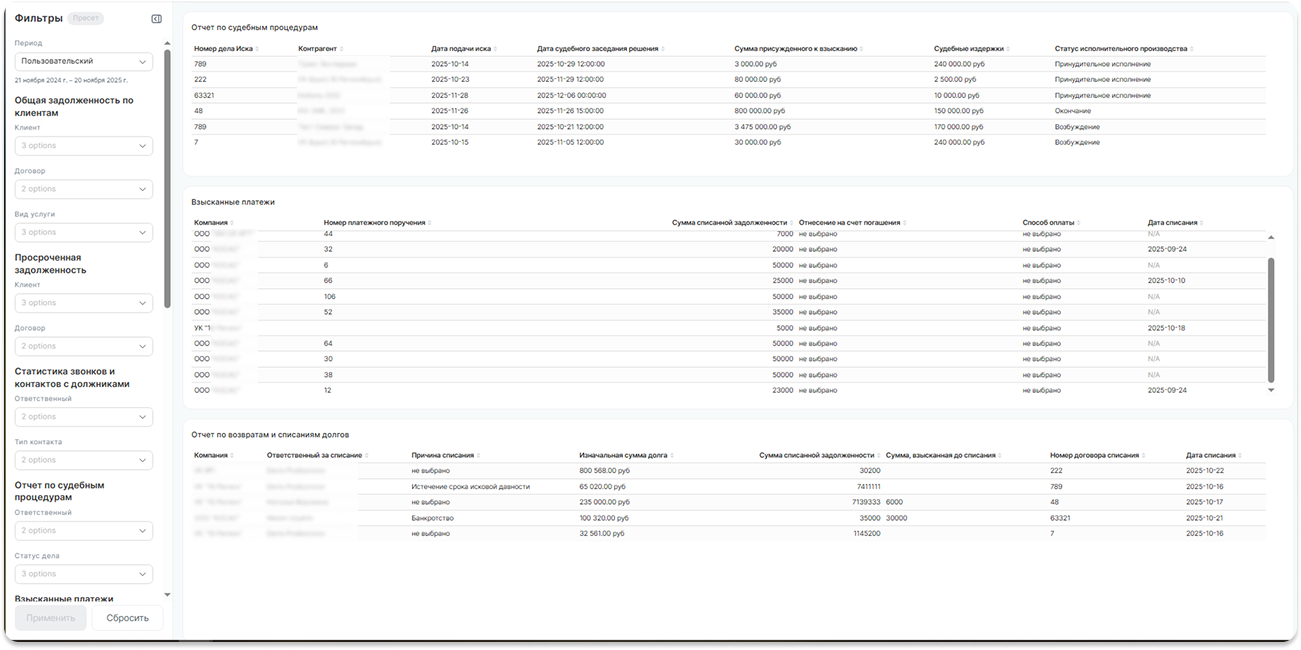Viewport: 1301px width, 650px height.
Task: Click the Пресет tag next to Фильтры
Action: coord(84,19)
